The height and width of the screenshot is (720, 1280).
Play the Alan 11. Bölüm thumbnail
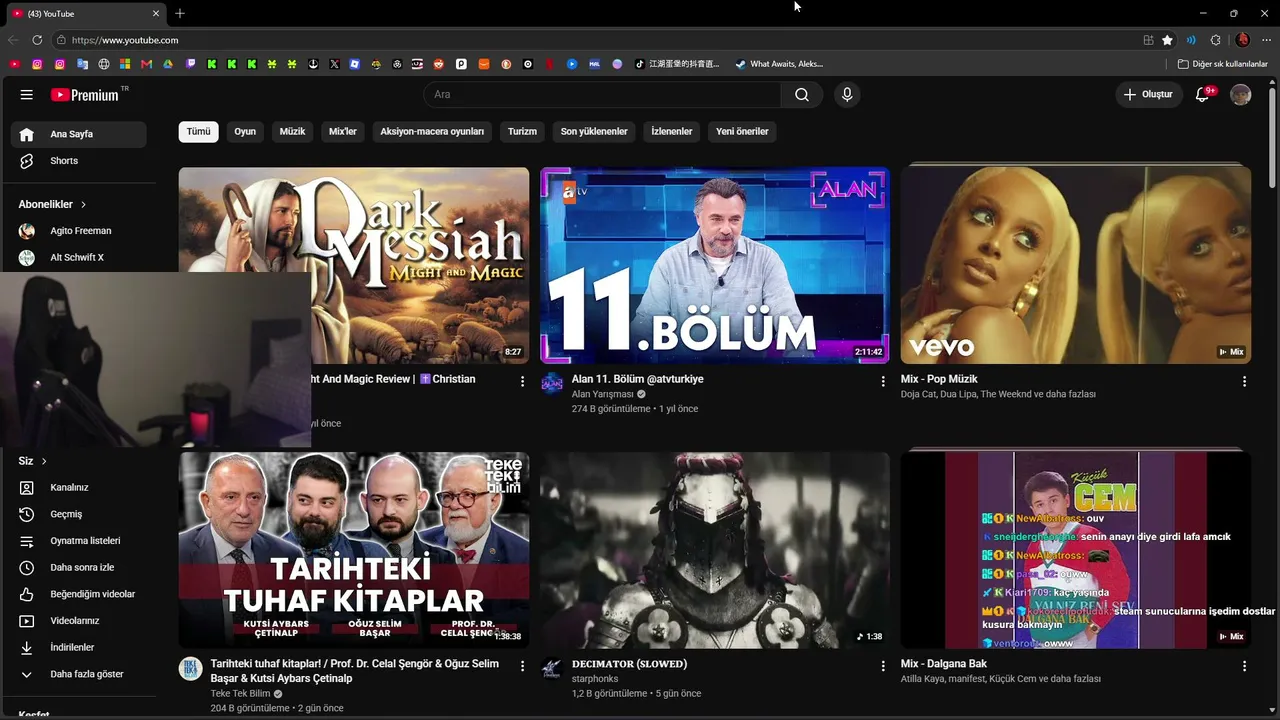[715, 265]
